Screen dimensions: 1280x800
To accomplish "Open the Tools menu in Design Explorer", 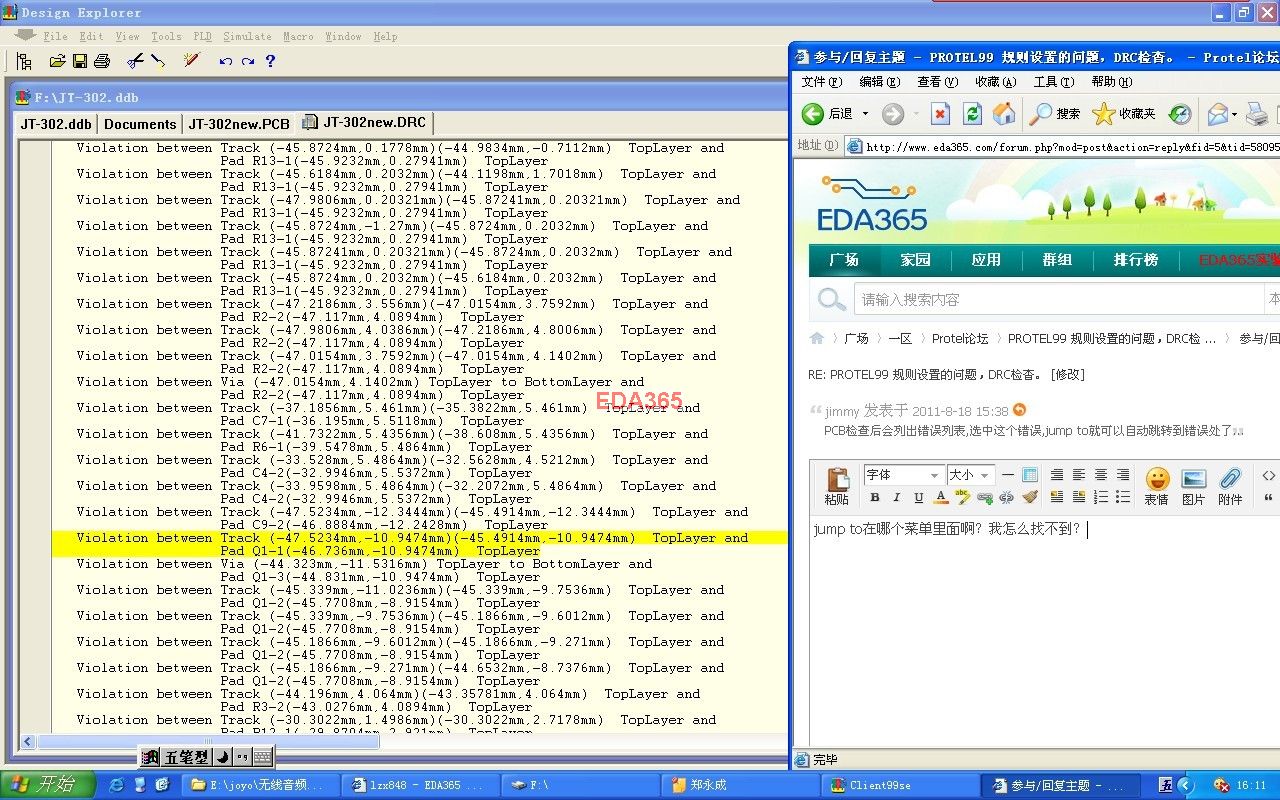I will point(166,36).
